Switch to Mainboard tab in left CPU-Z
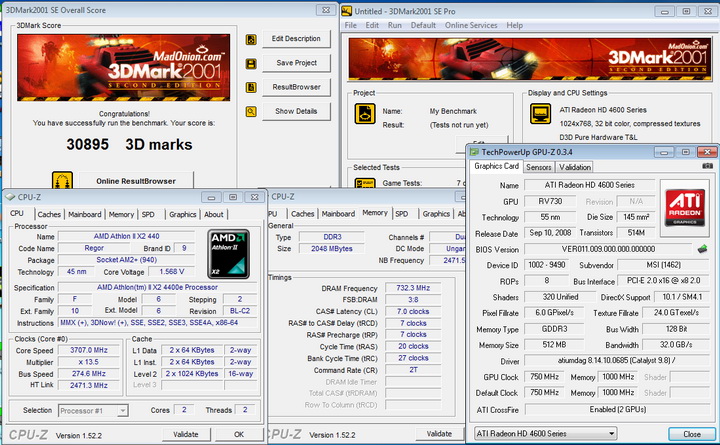The height and width of the screenshot is (445, 720). 84,214
